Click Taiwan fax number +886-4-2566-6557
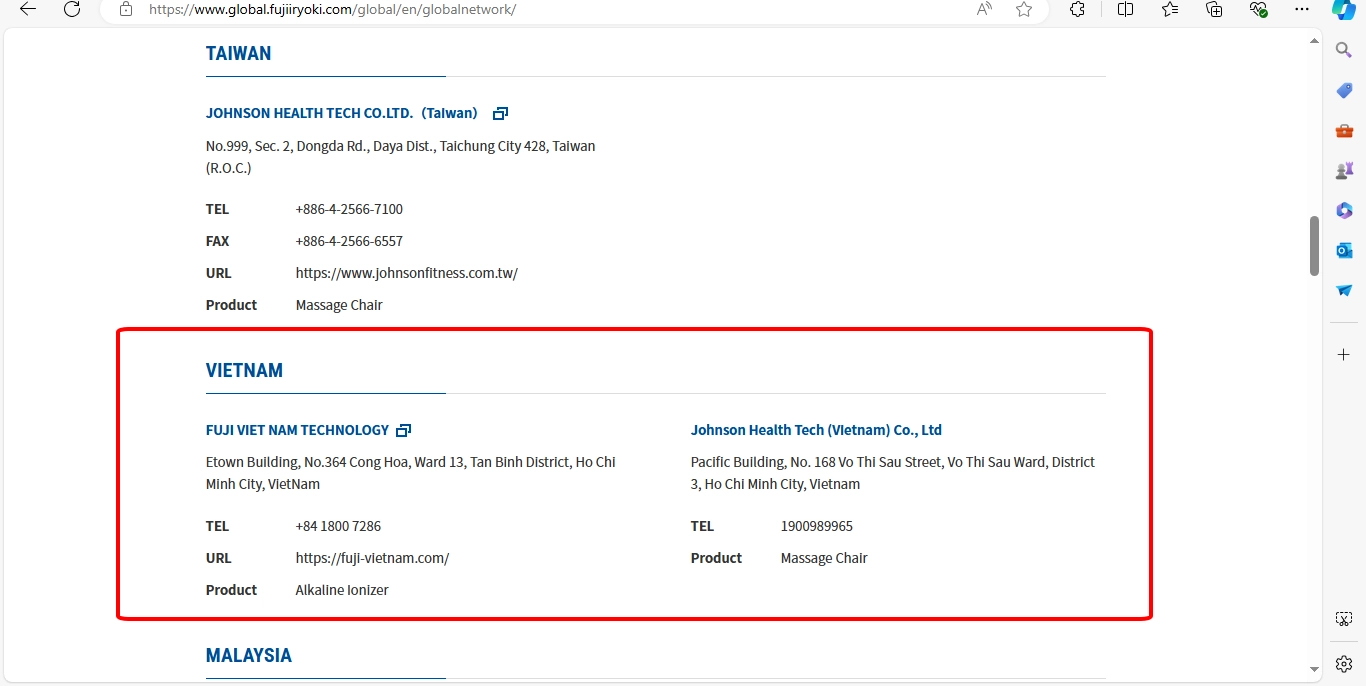The image size is (1366, 686). 349,241
